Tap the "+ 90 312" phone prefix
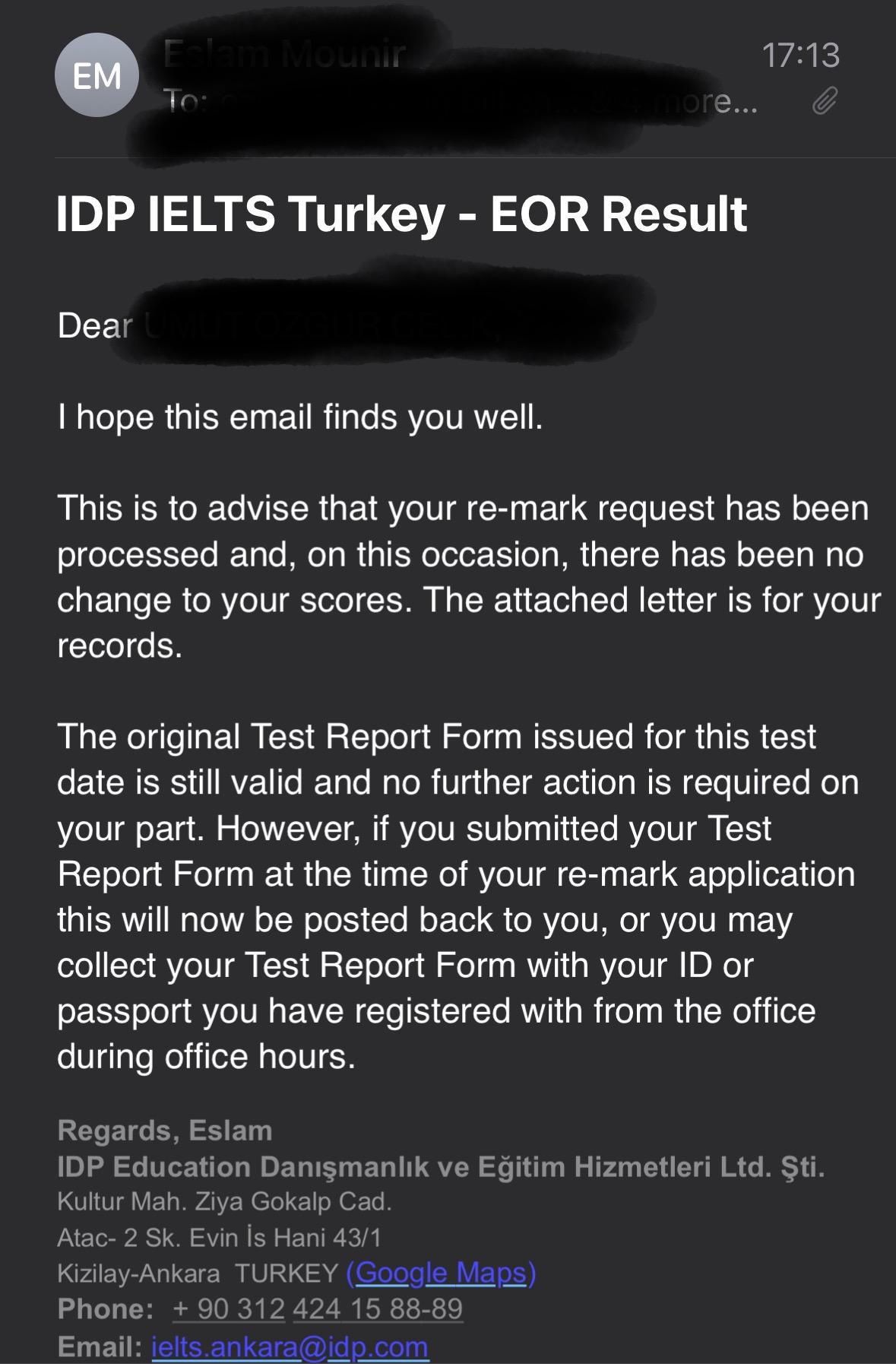The height and width of the screenshot is (1364, 896). tap(228, 1309)
